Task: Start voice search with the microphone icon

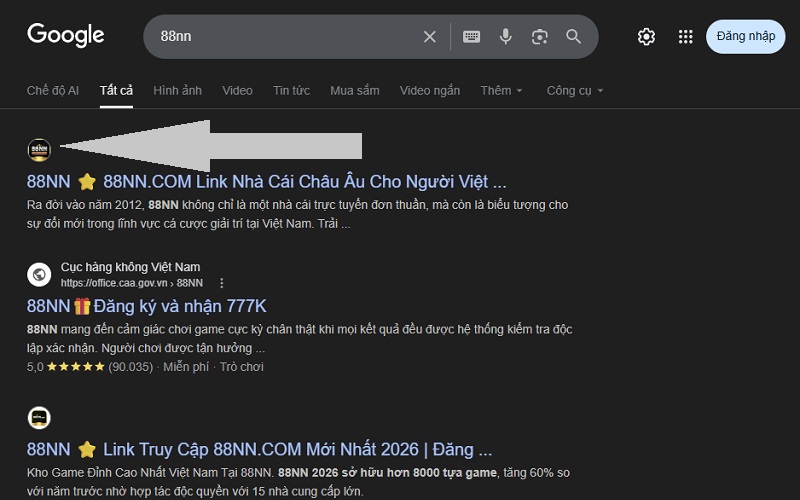Action: (x=506, y=37)
